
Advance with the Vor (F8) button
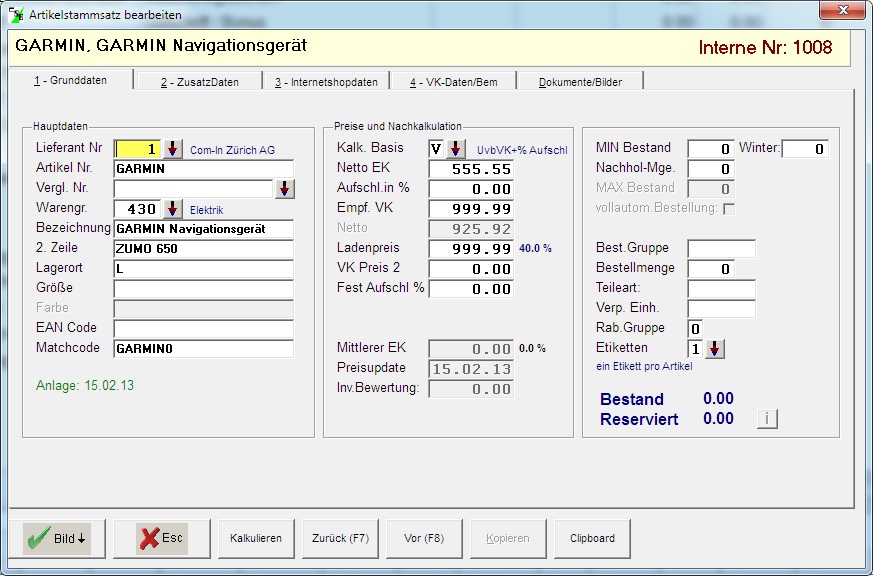424,538
